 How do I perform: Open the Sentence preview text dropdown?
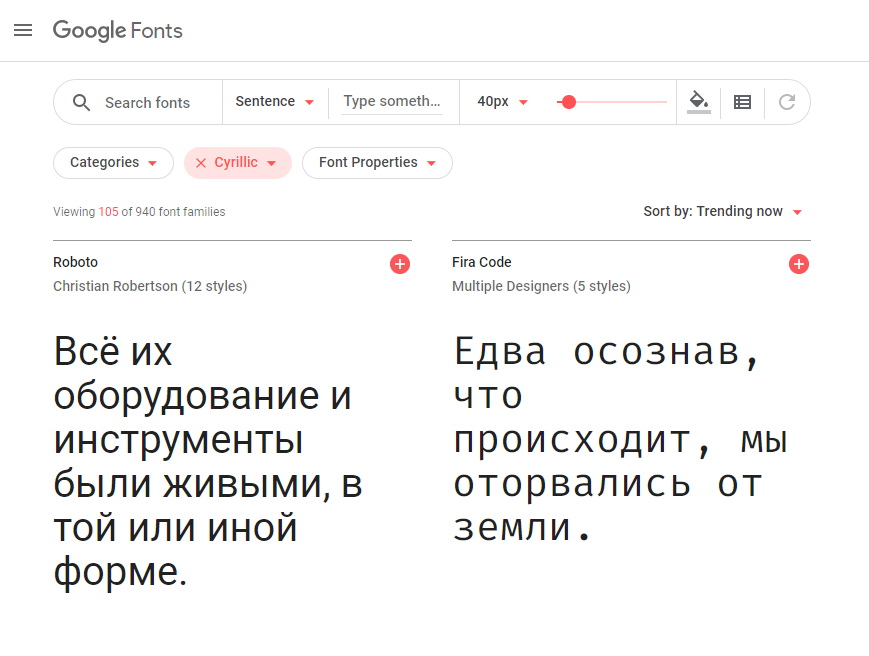(275, 101)
